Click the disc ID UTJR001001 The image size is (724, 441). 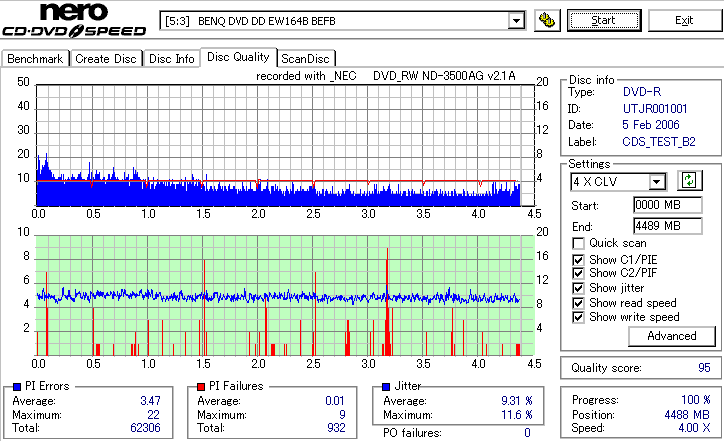pyautogui.click(x=655, y=109)
